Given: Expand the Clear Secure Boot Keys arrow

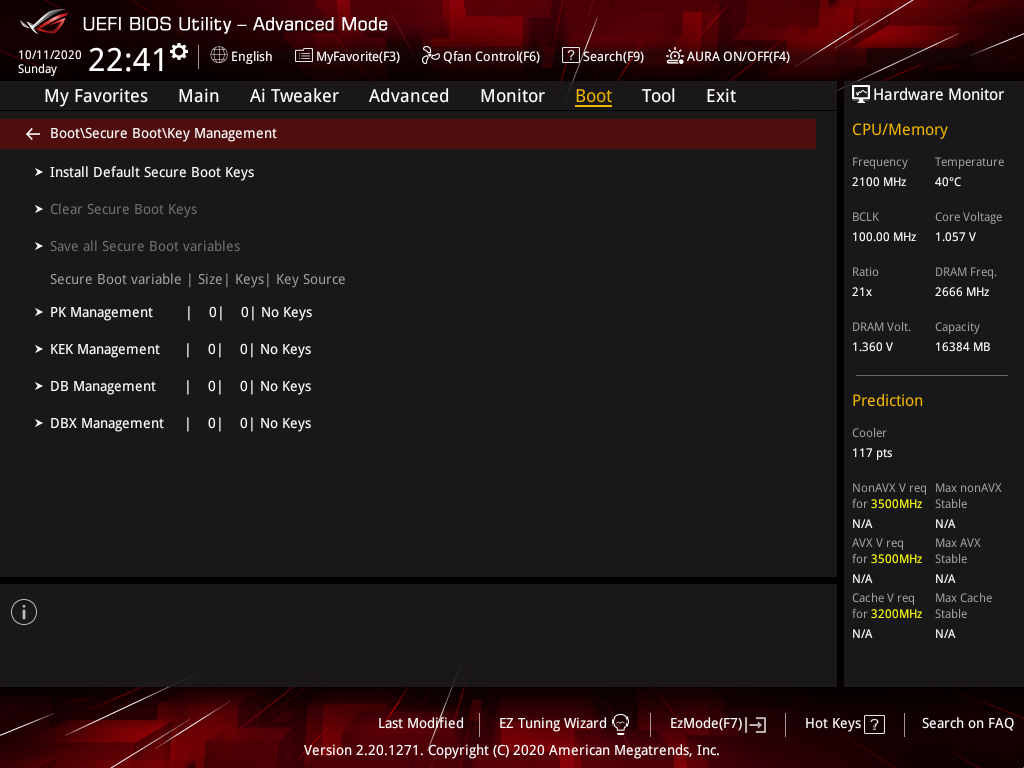Looking at the screenshot, I should point(39,210).
